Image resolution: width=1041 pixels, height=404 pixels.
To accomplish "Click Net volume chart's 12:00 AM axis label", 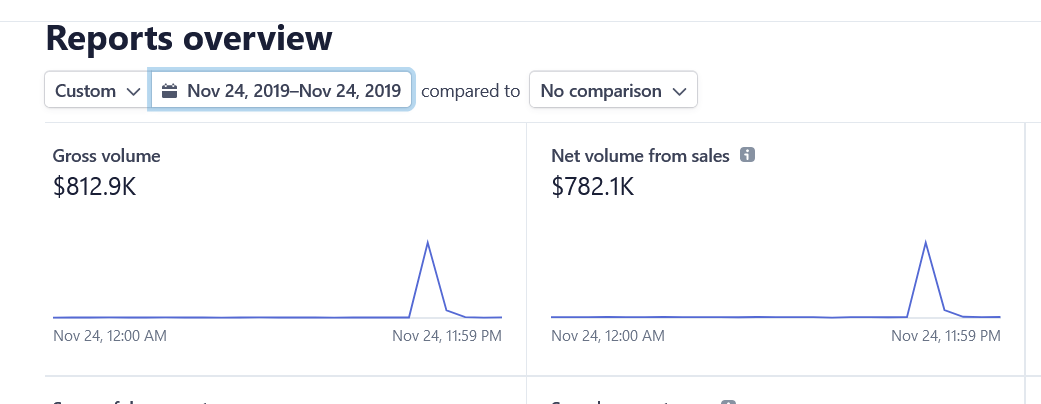I will tap(608, 336).
